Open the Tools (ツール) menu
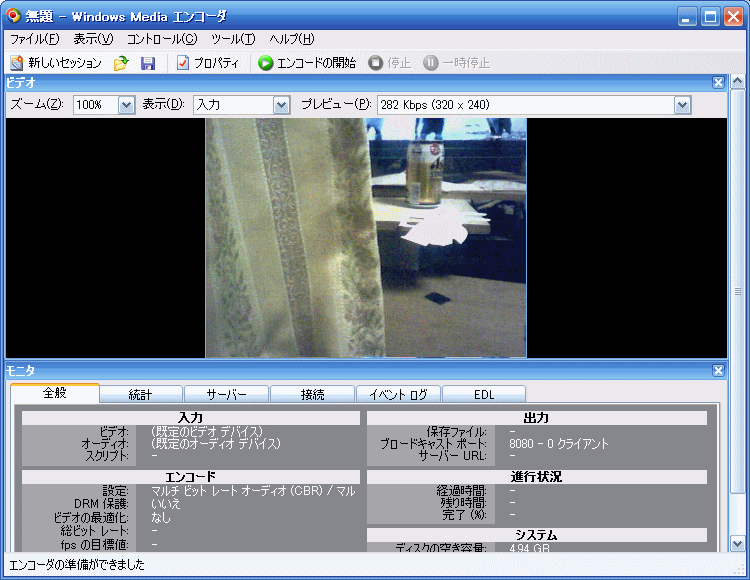This screenshot has width=750, height=580. 232,39
